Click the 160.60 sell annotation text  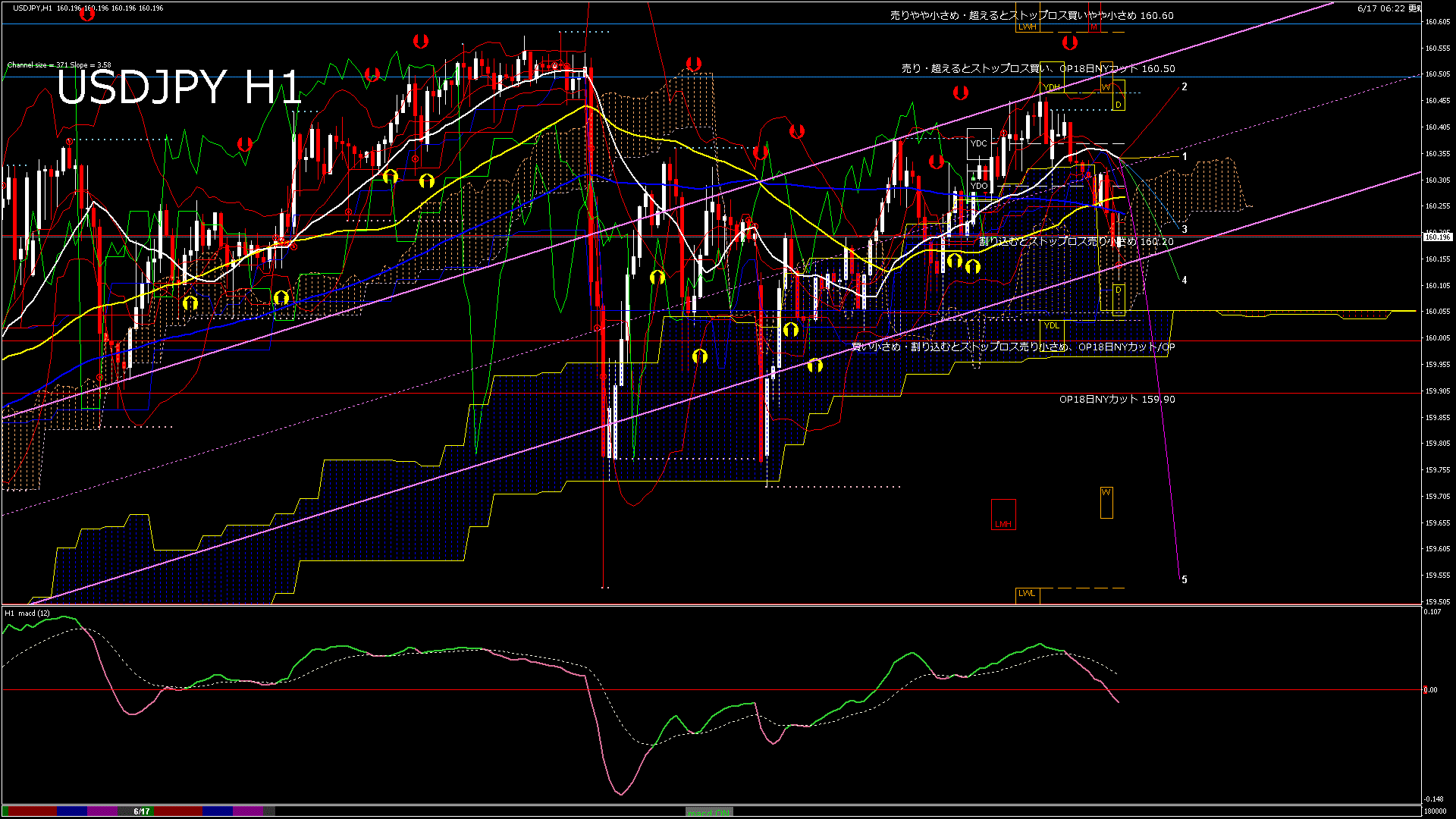point(1031,15)
